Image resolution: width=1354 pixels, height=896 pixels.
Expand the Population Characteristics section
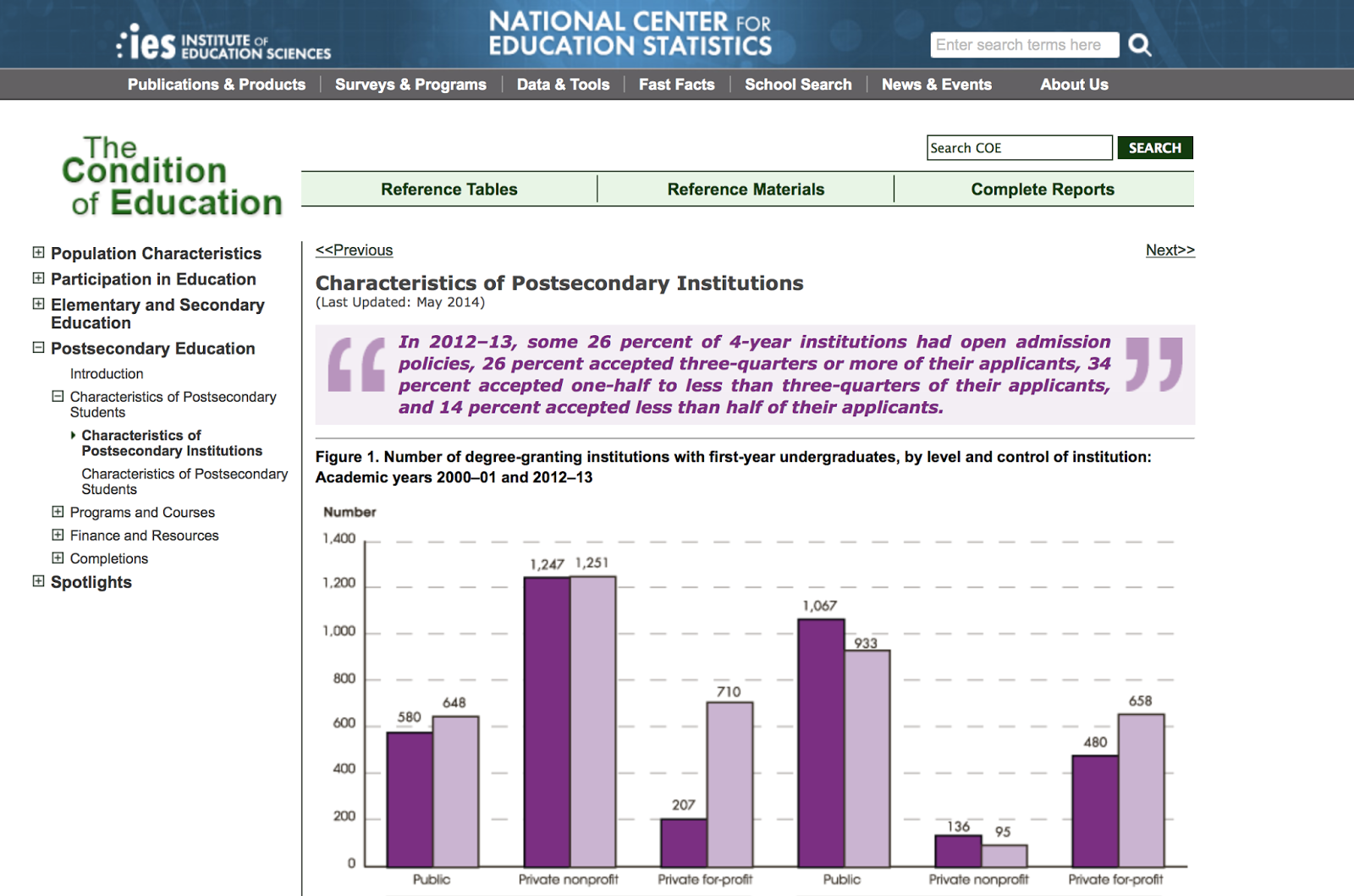38,252
